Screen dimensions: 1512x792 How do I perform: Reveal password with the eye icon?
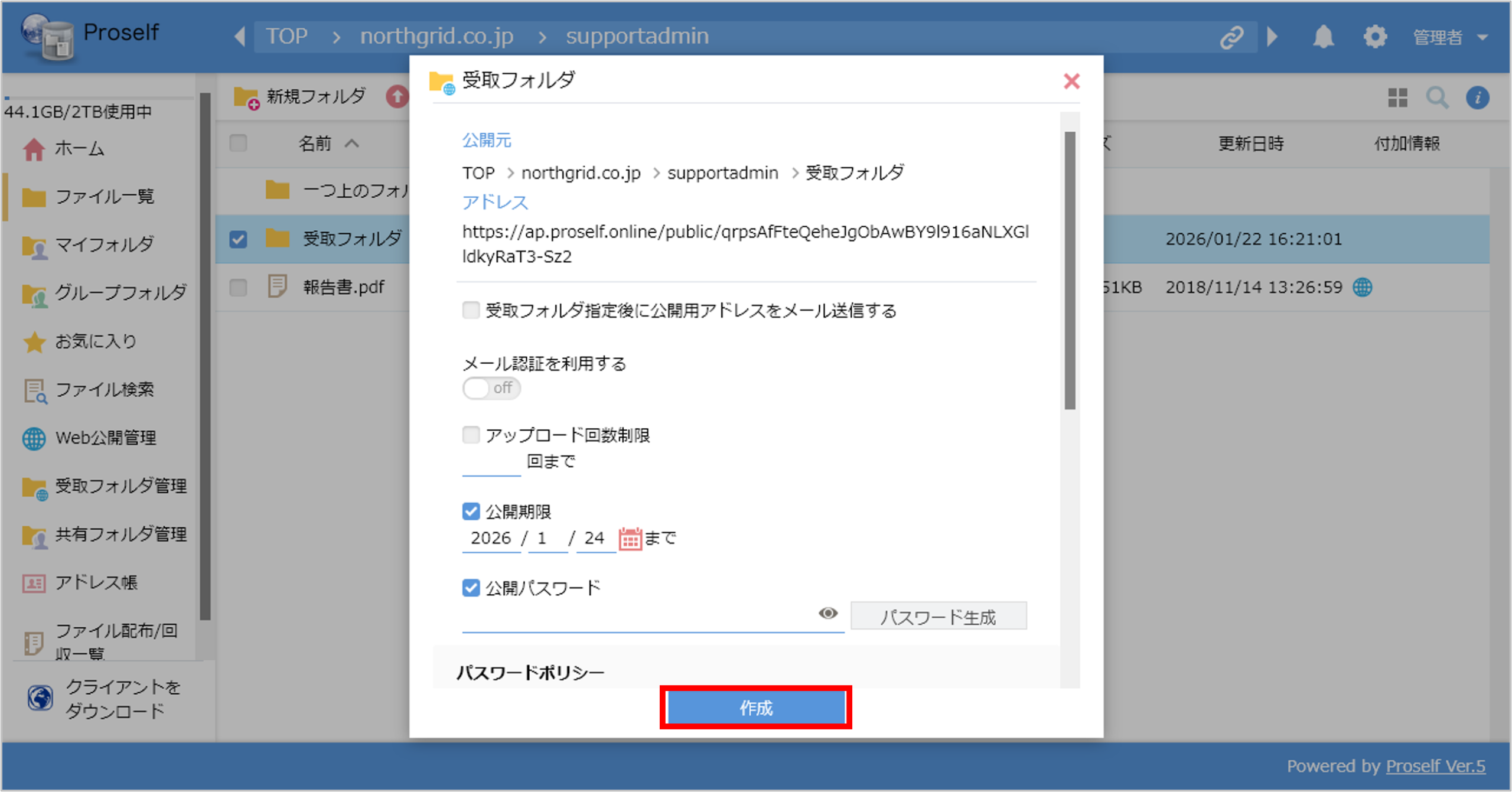click(828, 614)
